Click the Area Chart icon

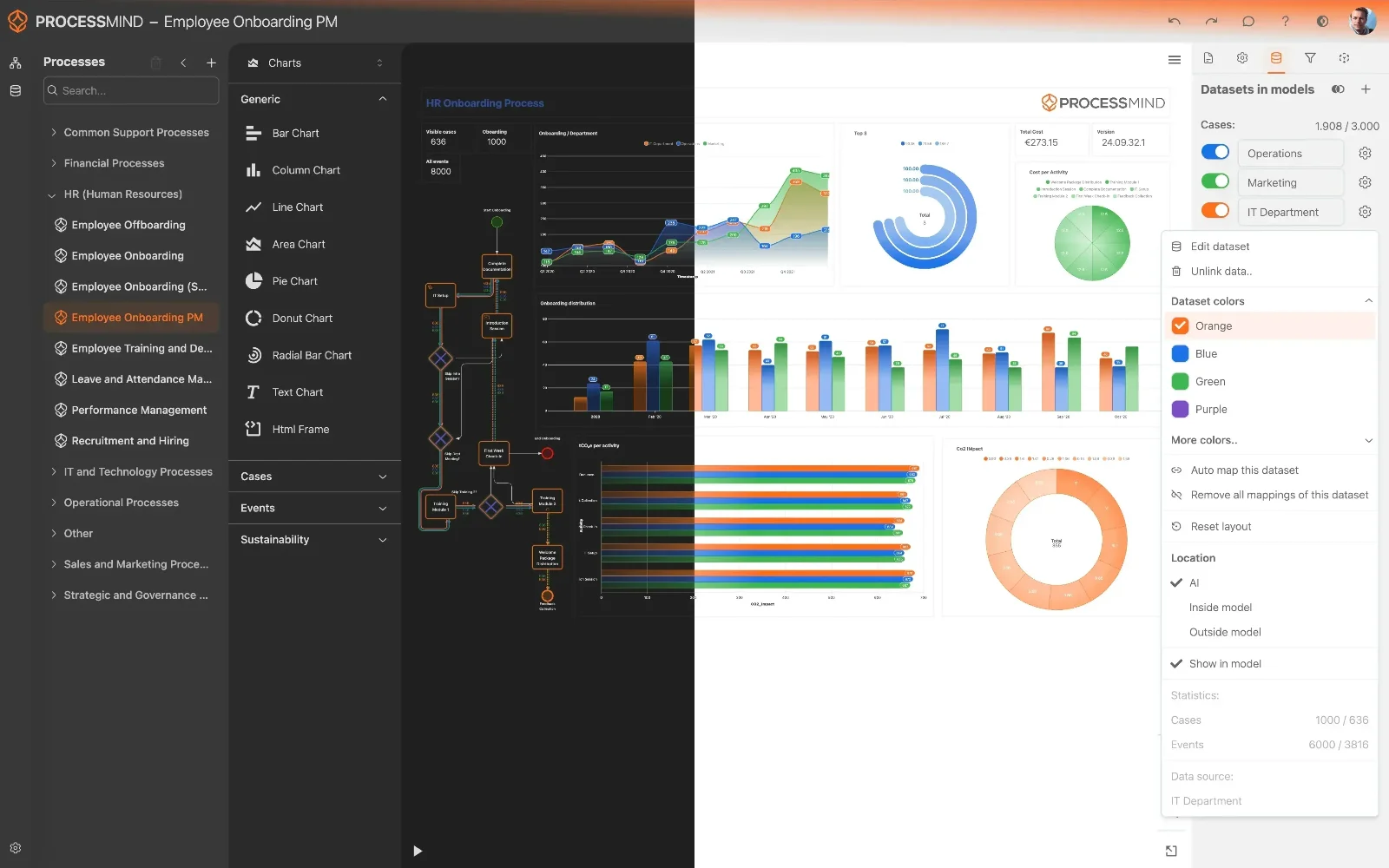tap(253, 244)
